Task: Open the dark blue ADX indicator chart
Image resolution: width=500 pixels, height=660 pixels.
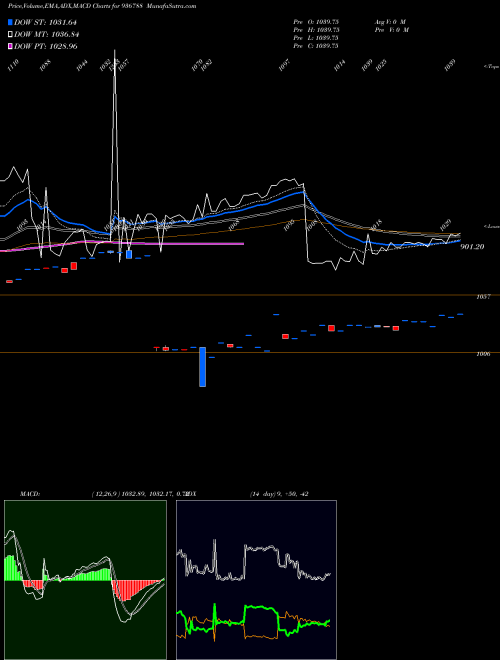Action: (256, 580)
